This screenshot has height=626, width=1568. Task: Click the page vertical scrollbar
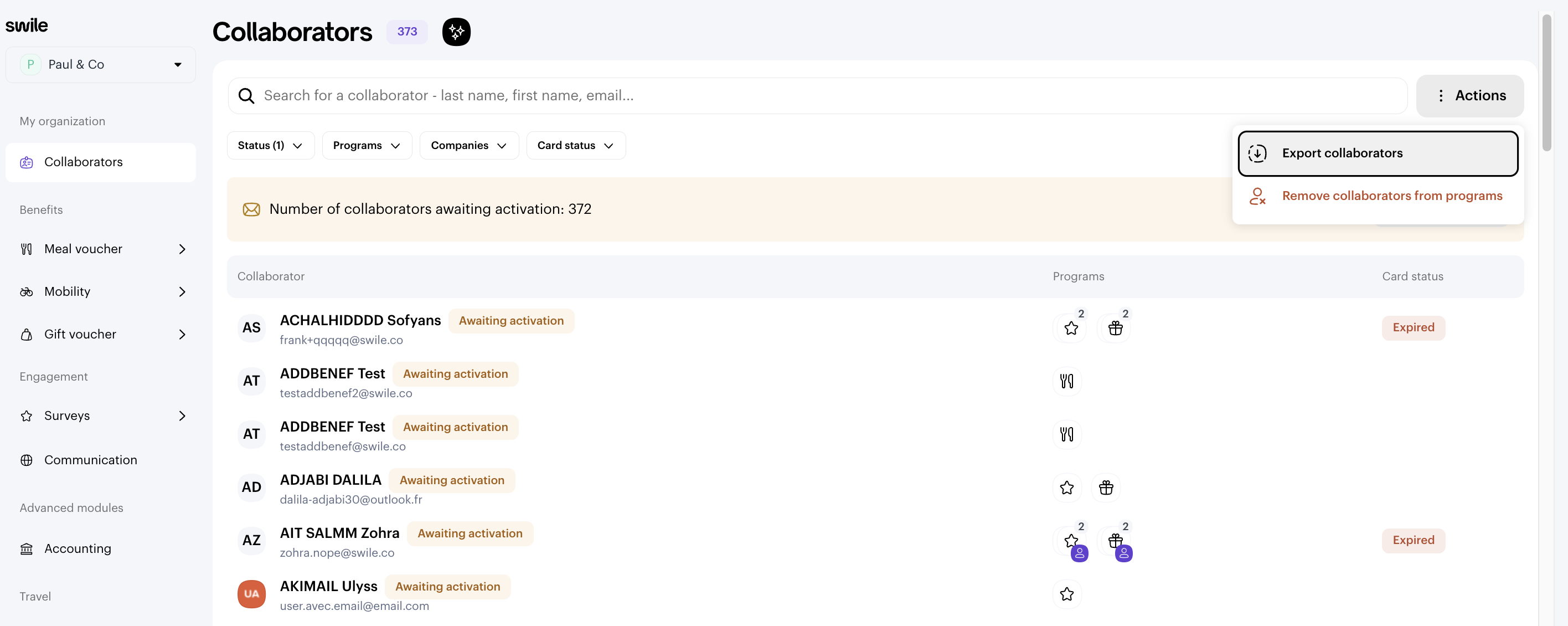1546,82
